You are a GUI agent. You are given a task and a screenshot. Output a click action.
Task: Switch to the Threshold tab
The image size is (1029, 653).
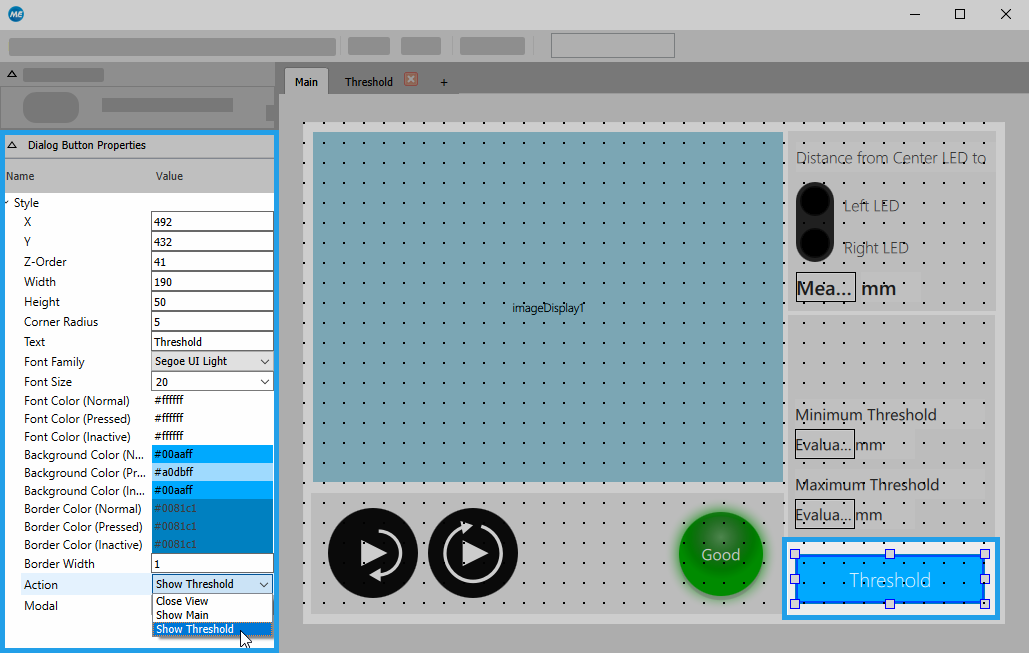click(x=369, y=82)
